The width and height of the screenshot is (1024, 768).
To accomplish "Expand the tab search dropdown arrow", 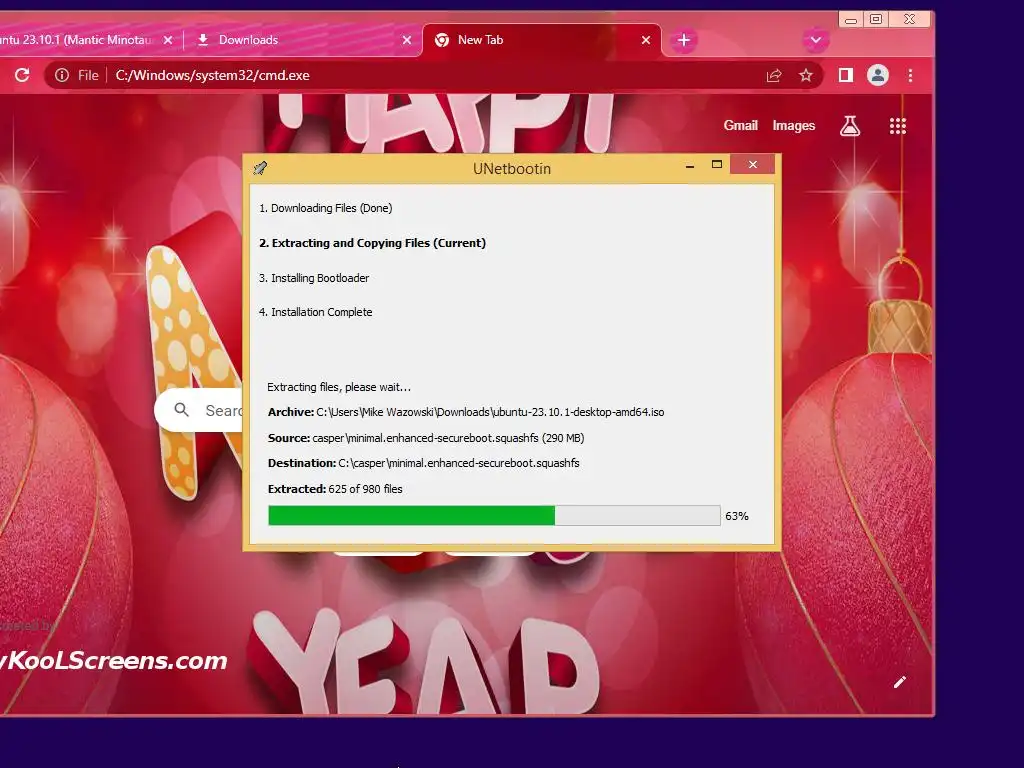I will [816, 40].
